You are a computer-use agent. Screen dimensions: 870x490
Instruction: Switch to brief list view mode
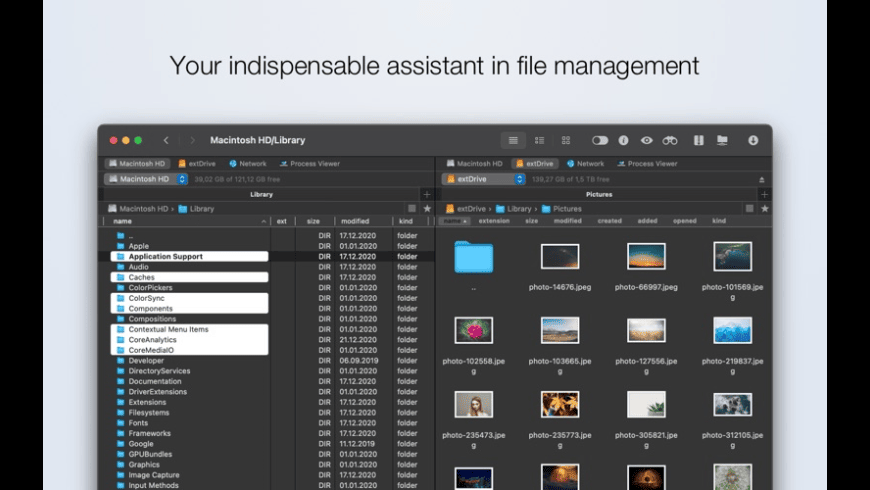(x=539, y=140)
